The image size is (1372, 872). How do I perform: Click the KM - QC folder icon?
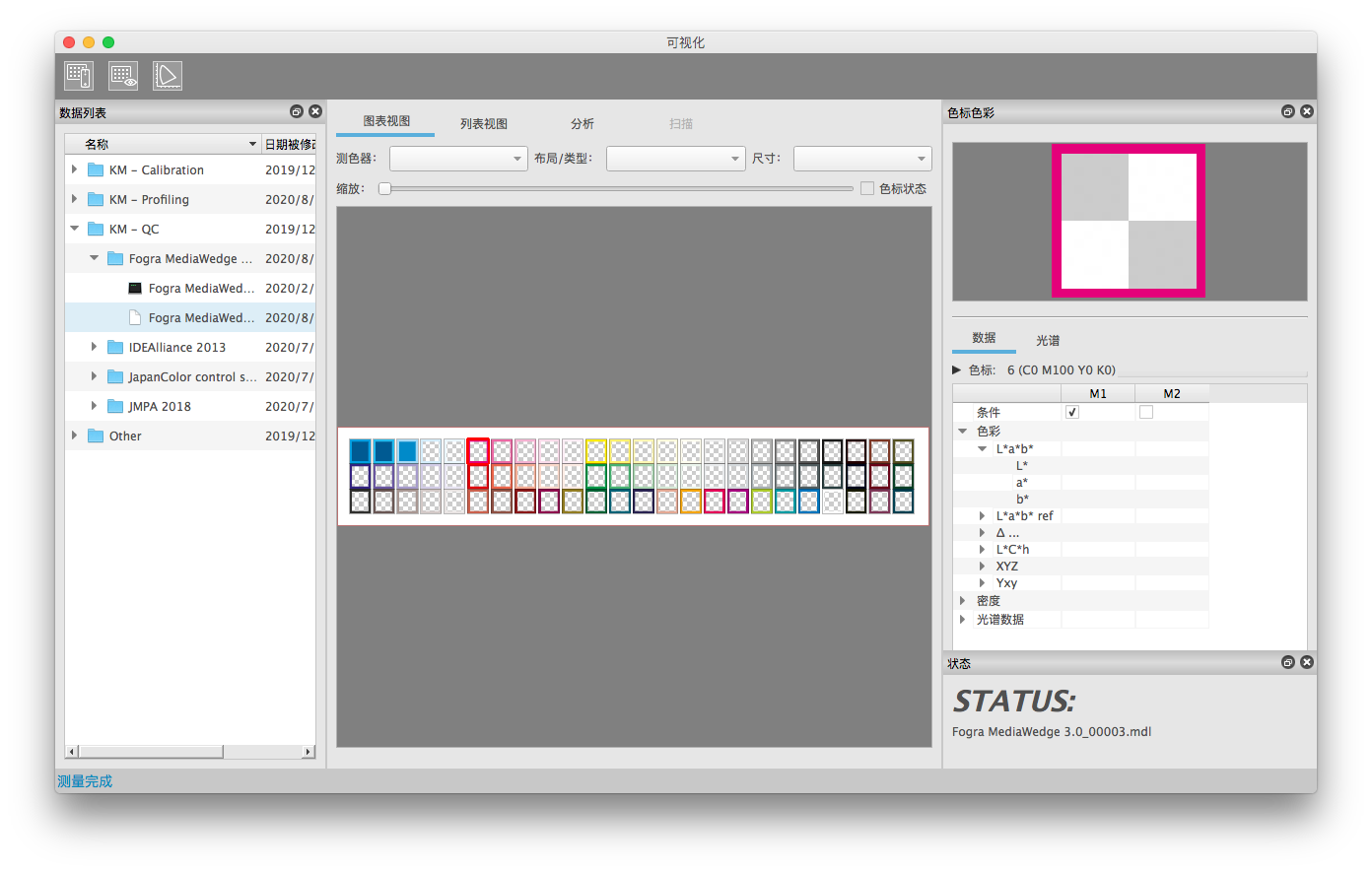click(x=96, y=229)
